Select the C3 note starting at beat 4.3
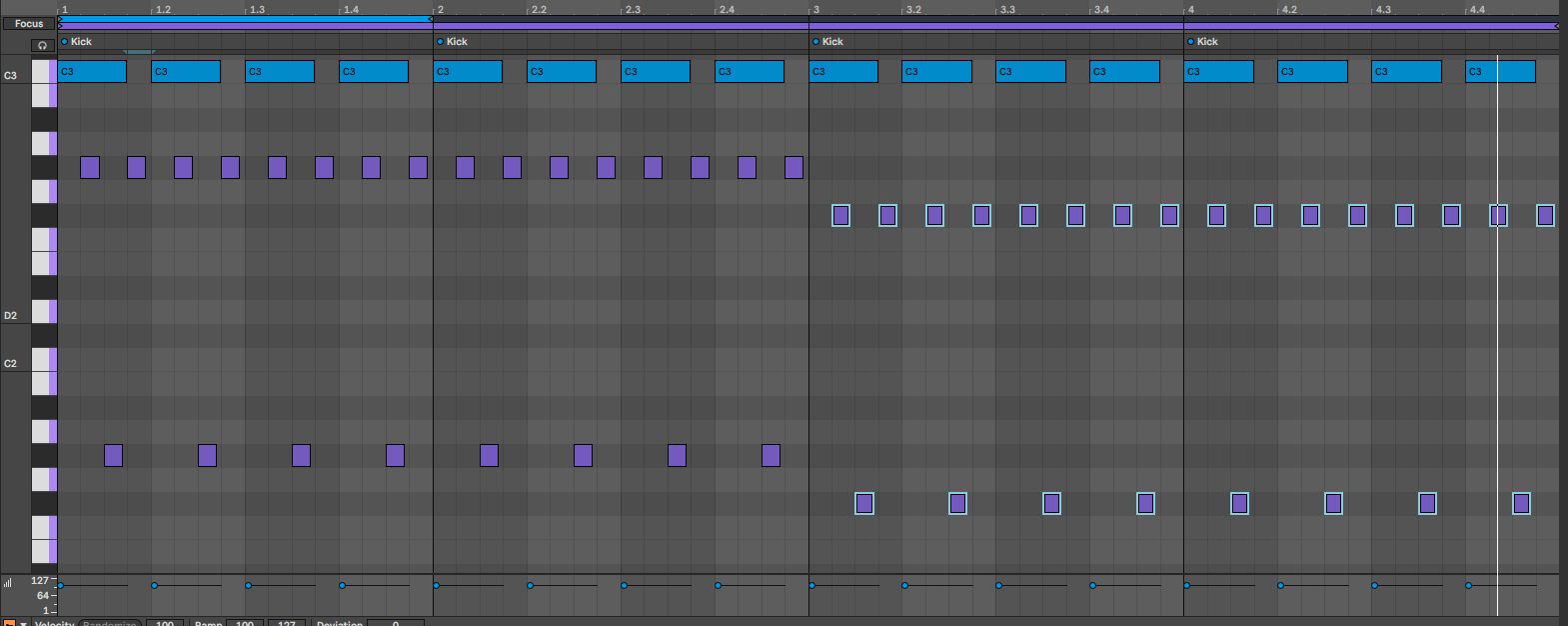This screenshot has width=1568, height=626. point(1406,71)
